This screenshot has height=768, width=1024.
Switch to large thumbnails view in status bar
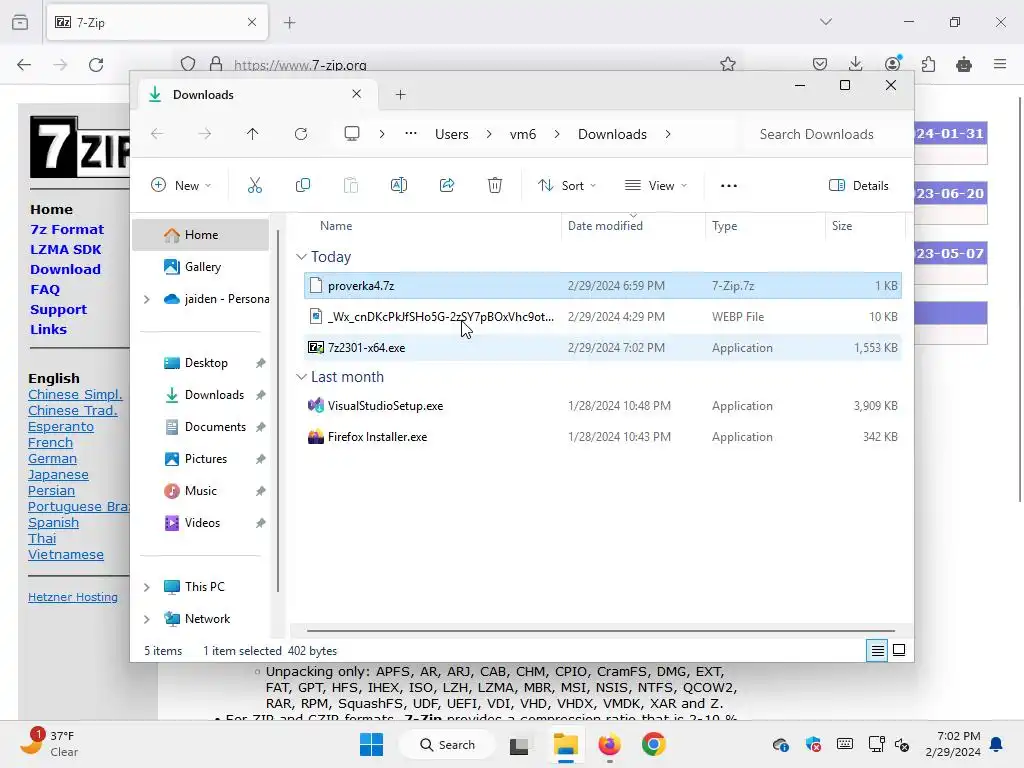point(899,650)
